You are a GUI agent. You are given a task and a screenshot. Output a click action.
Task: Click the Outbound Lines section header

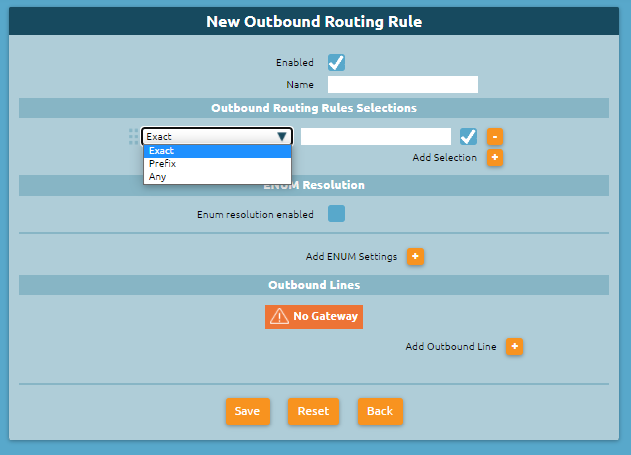314,285
